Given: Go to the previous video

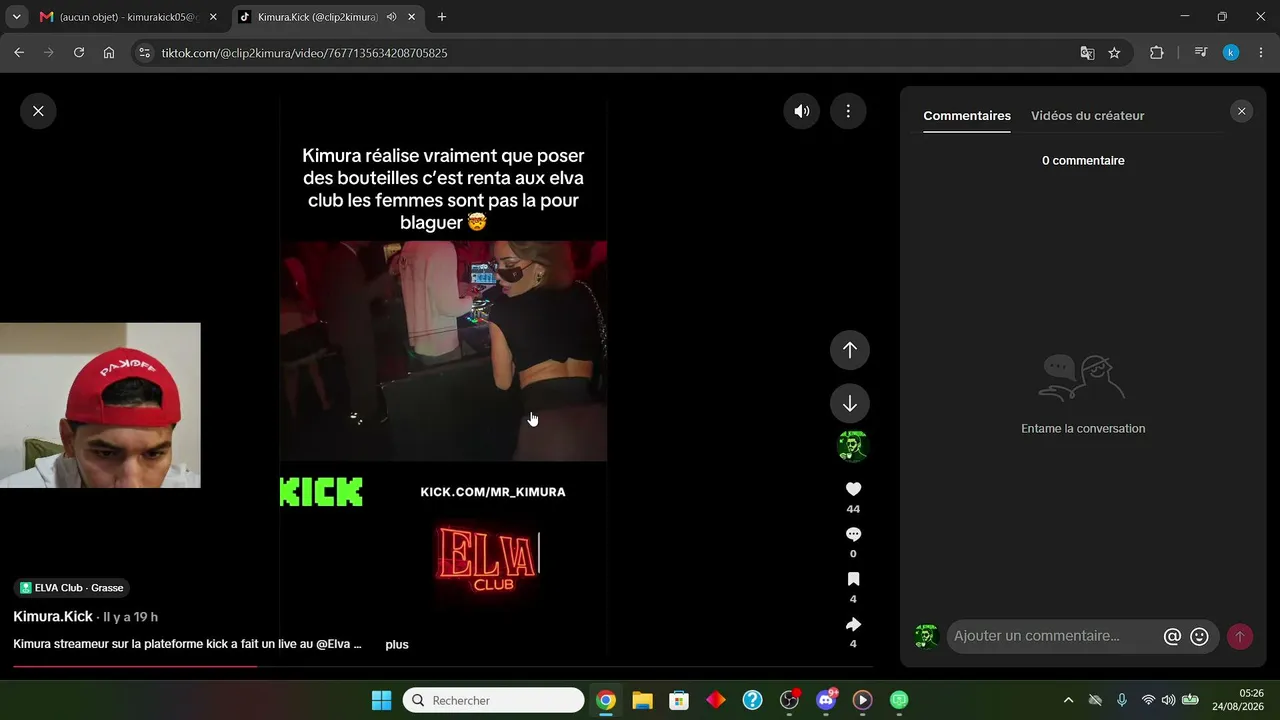Looking at the screenshot, I should (x=850, y=350).
